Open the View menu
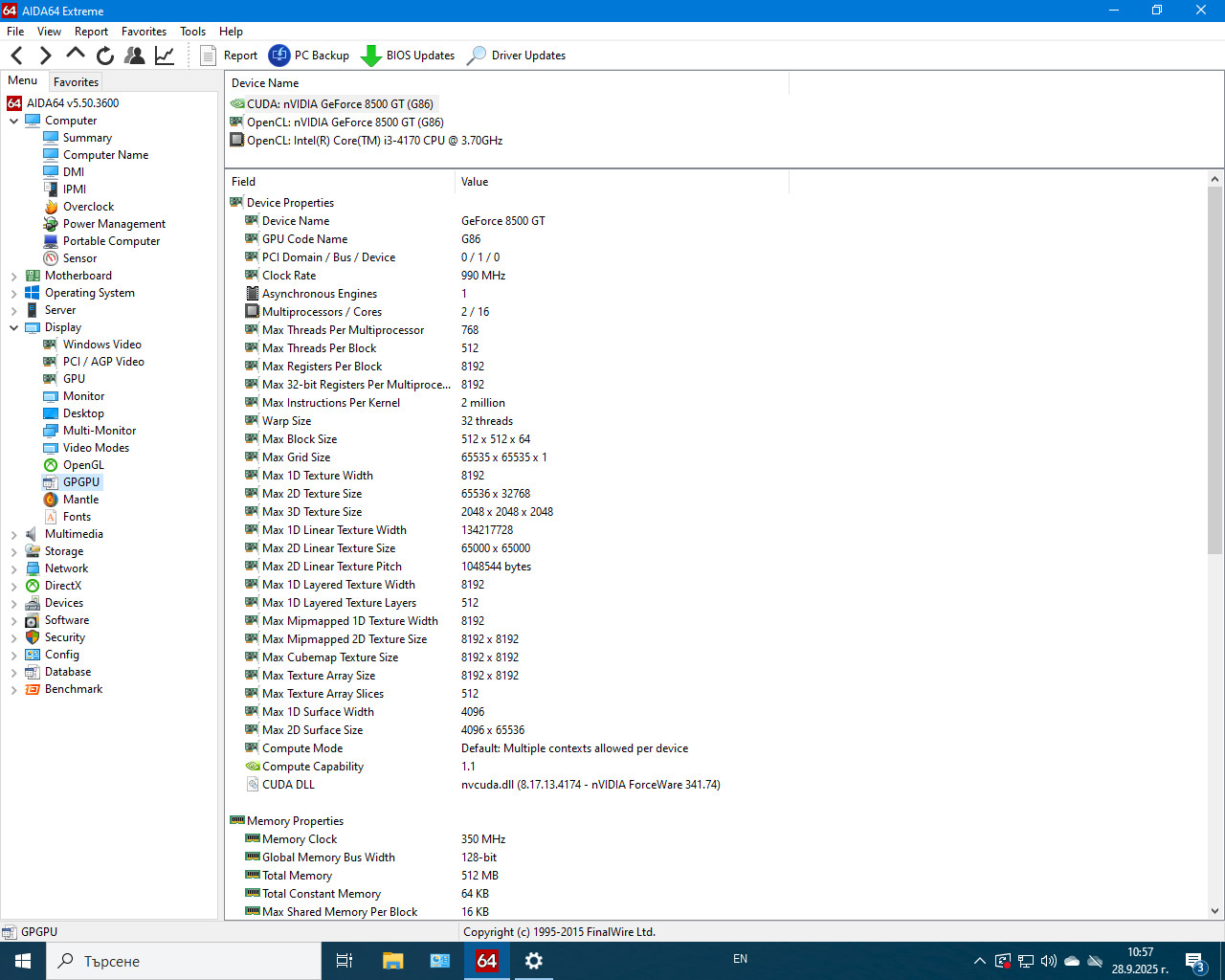This screenshot has width=1225, height=980. click(x=49, y=32)
